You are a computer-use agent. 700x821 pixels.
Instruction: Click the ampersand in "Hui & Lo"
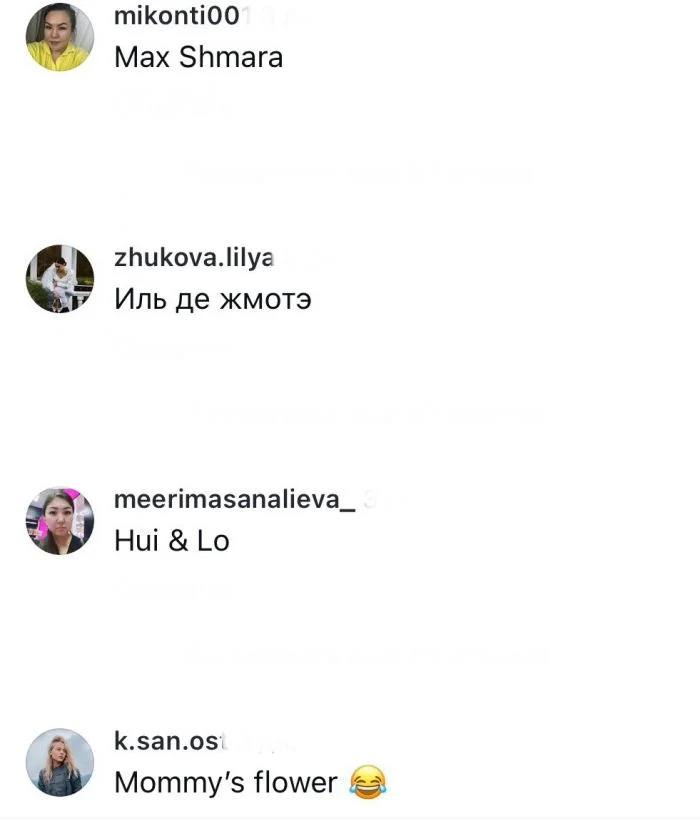click(178, 540)
